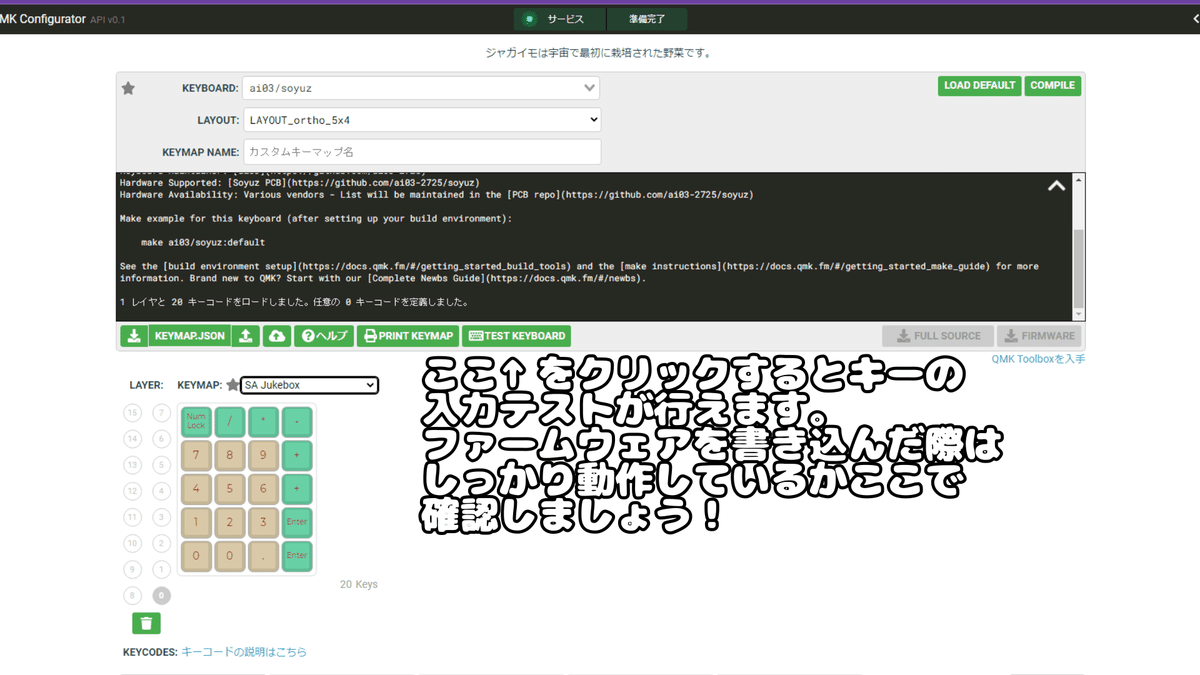Switch to layer 7

click(161, 413)
